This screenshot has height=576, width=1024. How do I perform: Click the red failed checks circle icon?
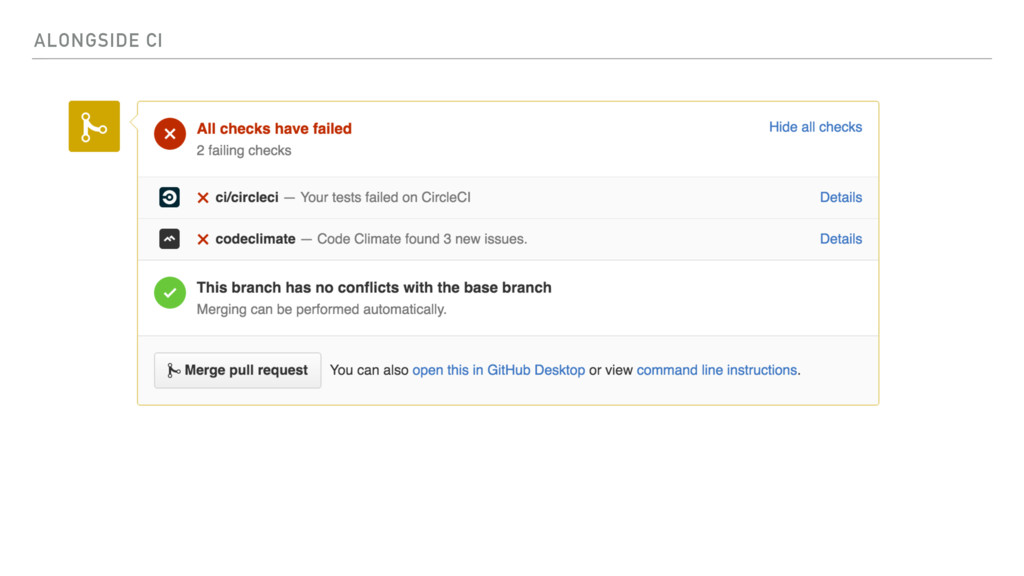170,134
